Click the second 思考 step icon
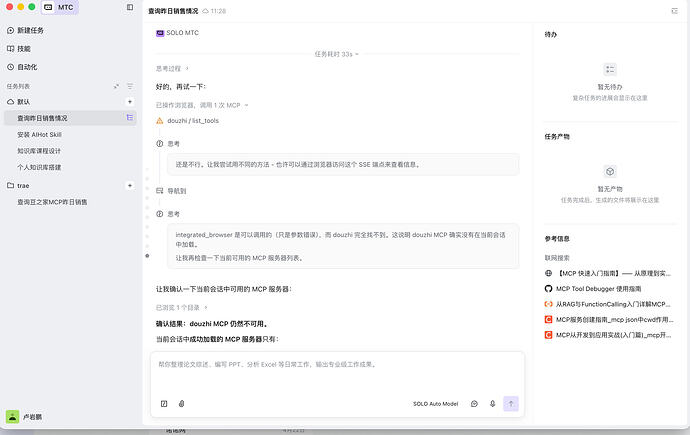Screen dimensions: 690x435 [160, 214]
